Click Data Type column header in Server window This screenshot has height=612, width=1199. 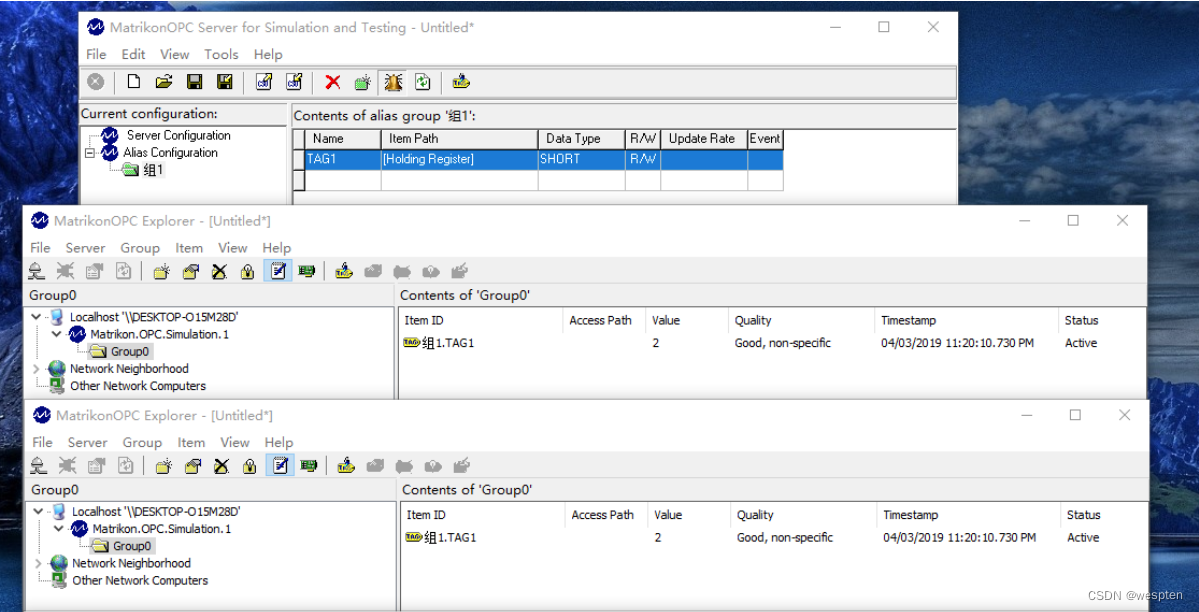[x=582, y=138]
